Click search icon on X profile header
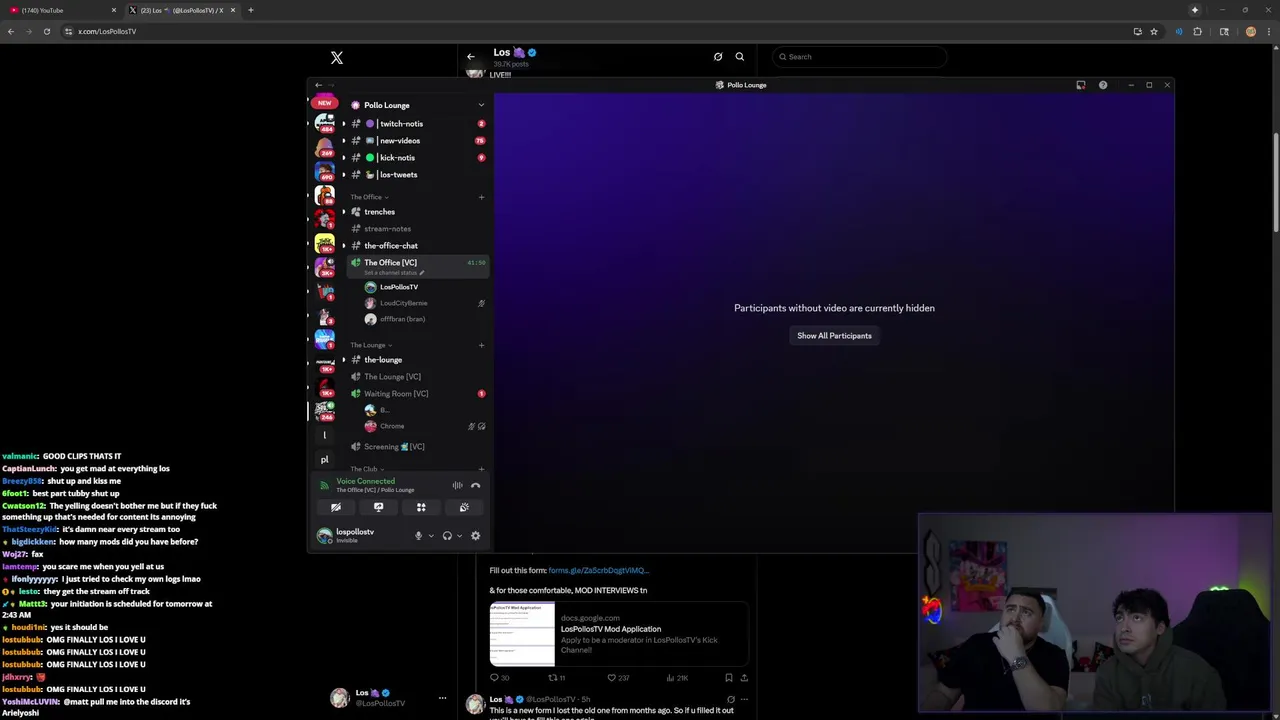1280x720 pixels. click(740, 57)
